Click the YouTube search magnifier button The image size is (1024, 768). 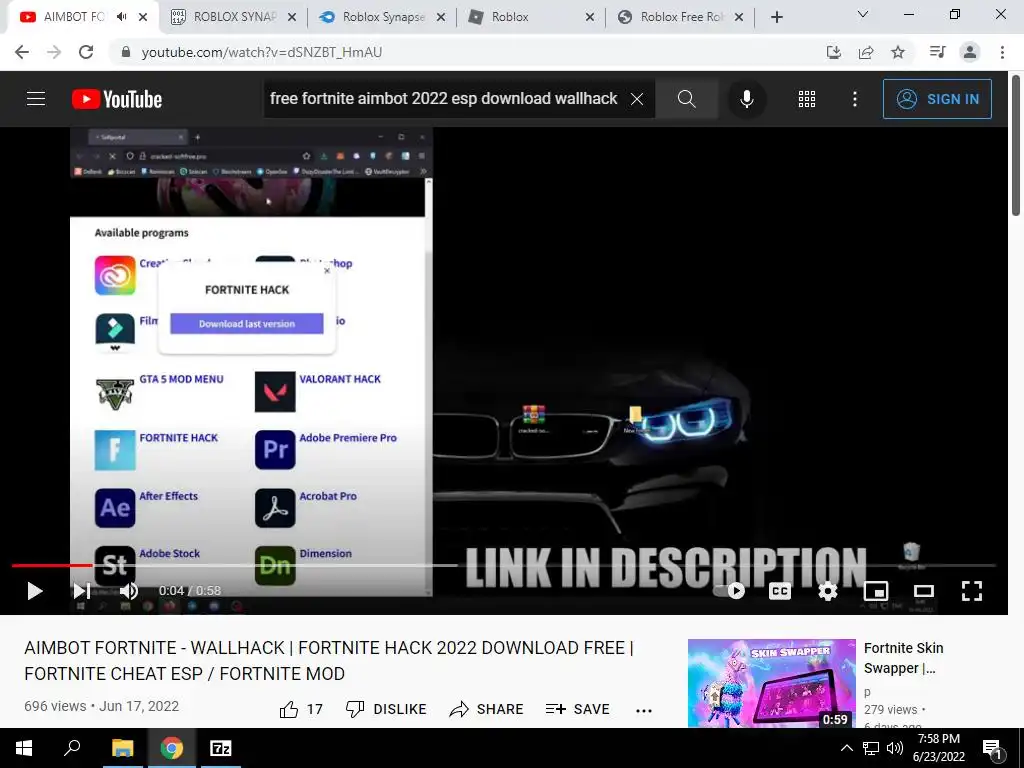tap(686, 99)
